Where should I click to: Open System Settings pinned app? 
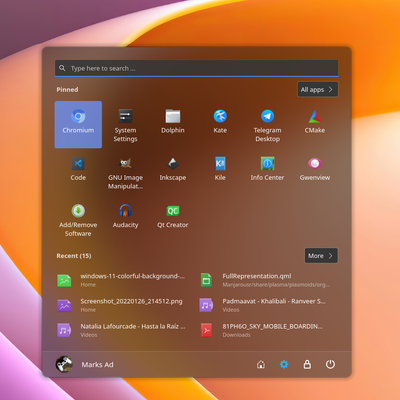pyautogui.click(x=125, y=124)
